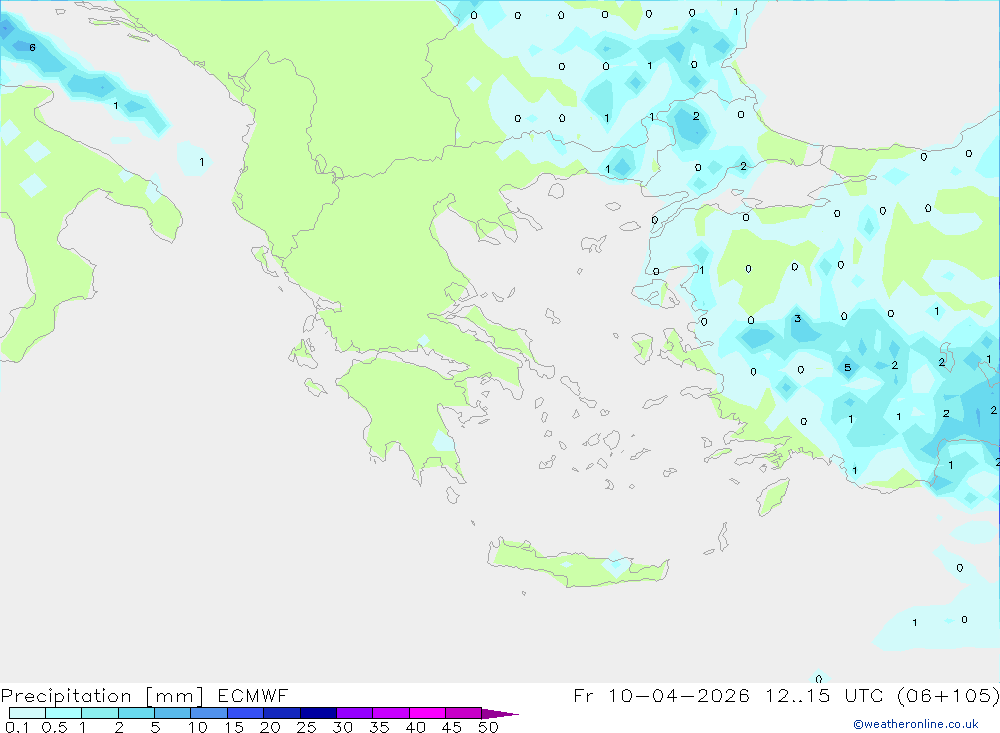Choose the 10–15 mm legend swatch
Image resolution: width=1000 pixels, height=733 pixels.
pos(209,713)
